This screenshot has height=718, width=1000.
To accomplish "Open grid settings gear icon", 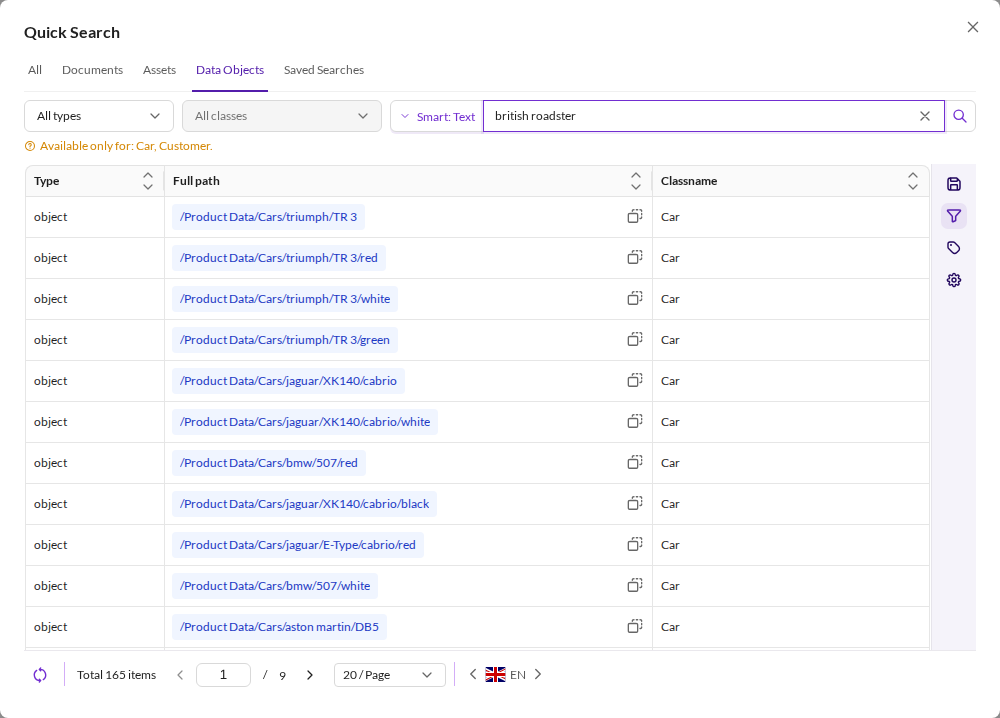I will click(953, 280).
